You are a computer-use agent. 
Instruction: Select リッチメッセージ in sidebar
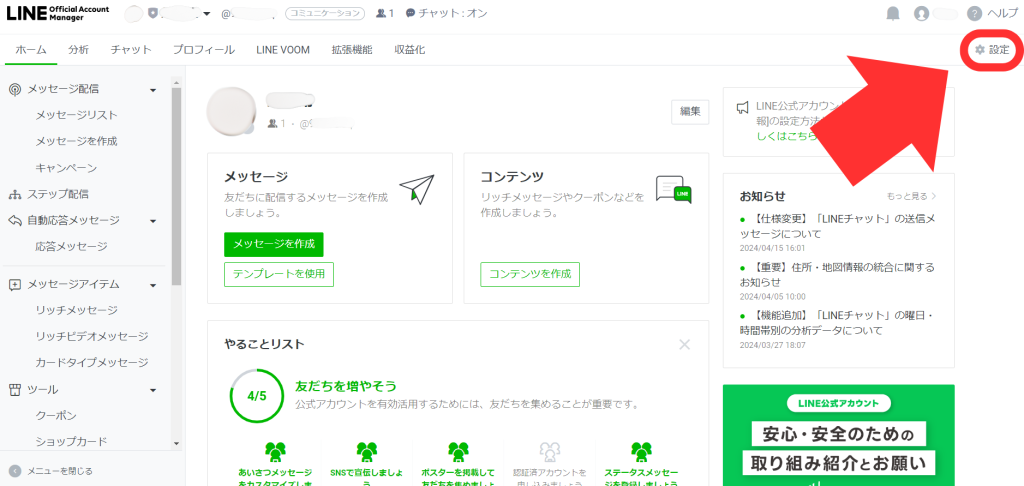click(76, 310)
